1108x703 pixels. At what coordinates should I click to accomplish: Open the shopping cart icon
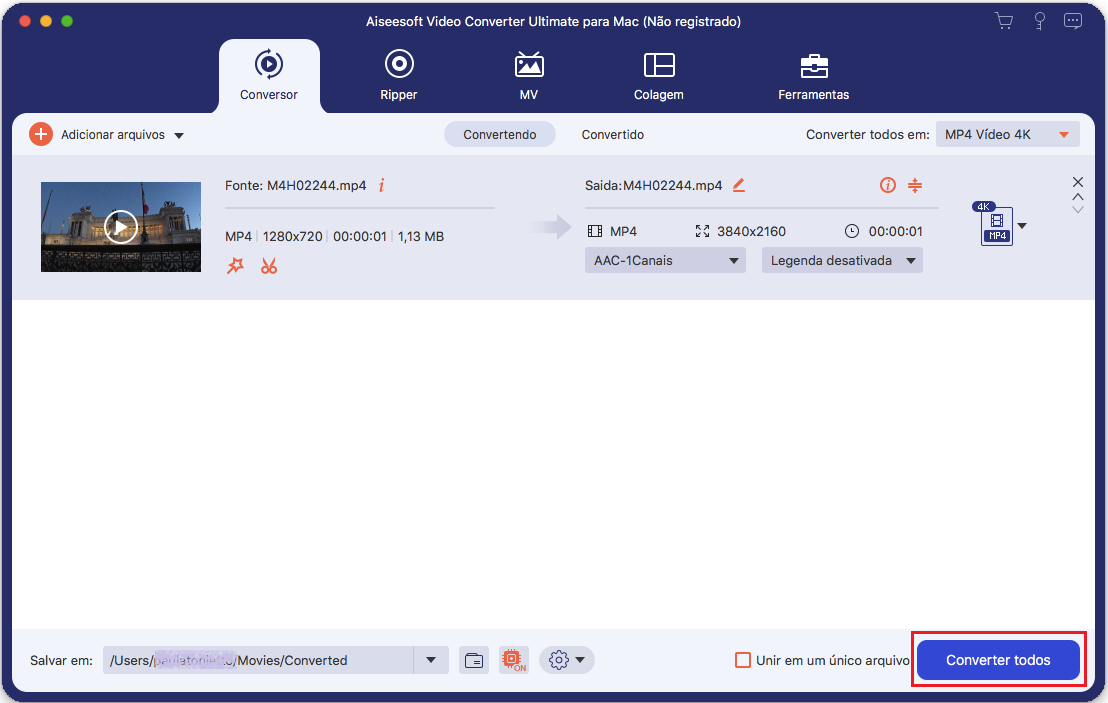pyautogui.click(x=1003, y=20)
